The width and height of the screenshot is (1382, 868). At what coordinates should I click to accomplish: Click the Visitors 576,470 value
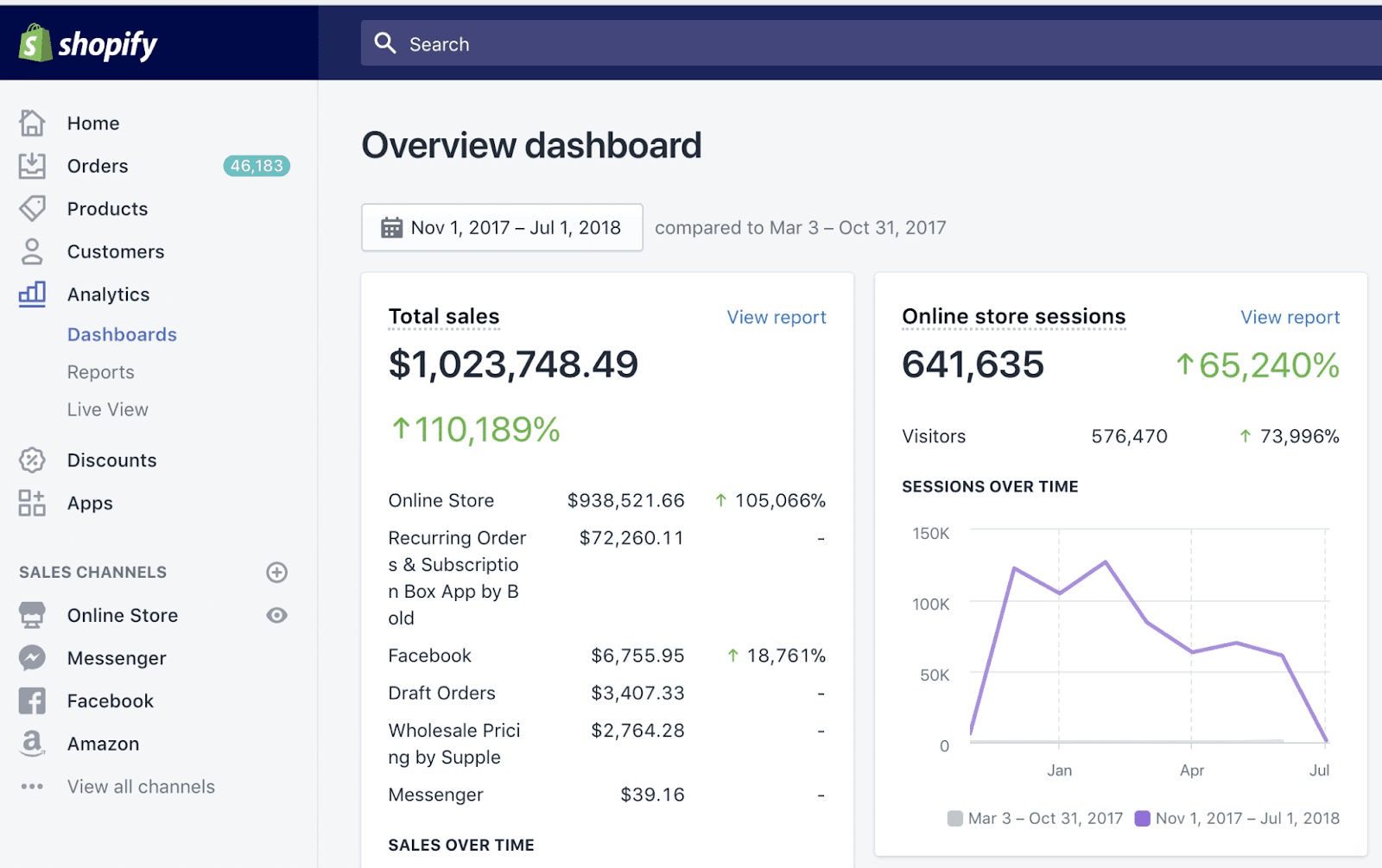point(1129,436)
